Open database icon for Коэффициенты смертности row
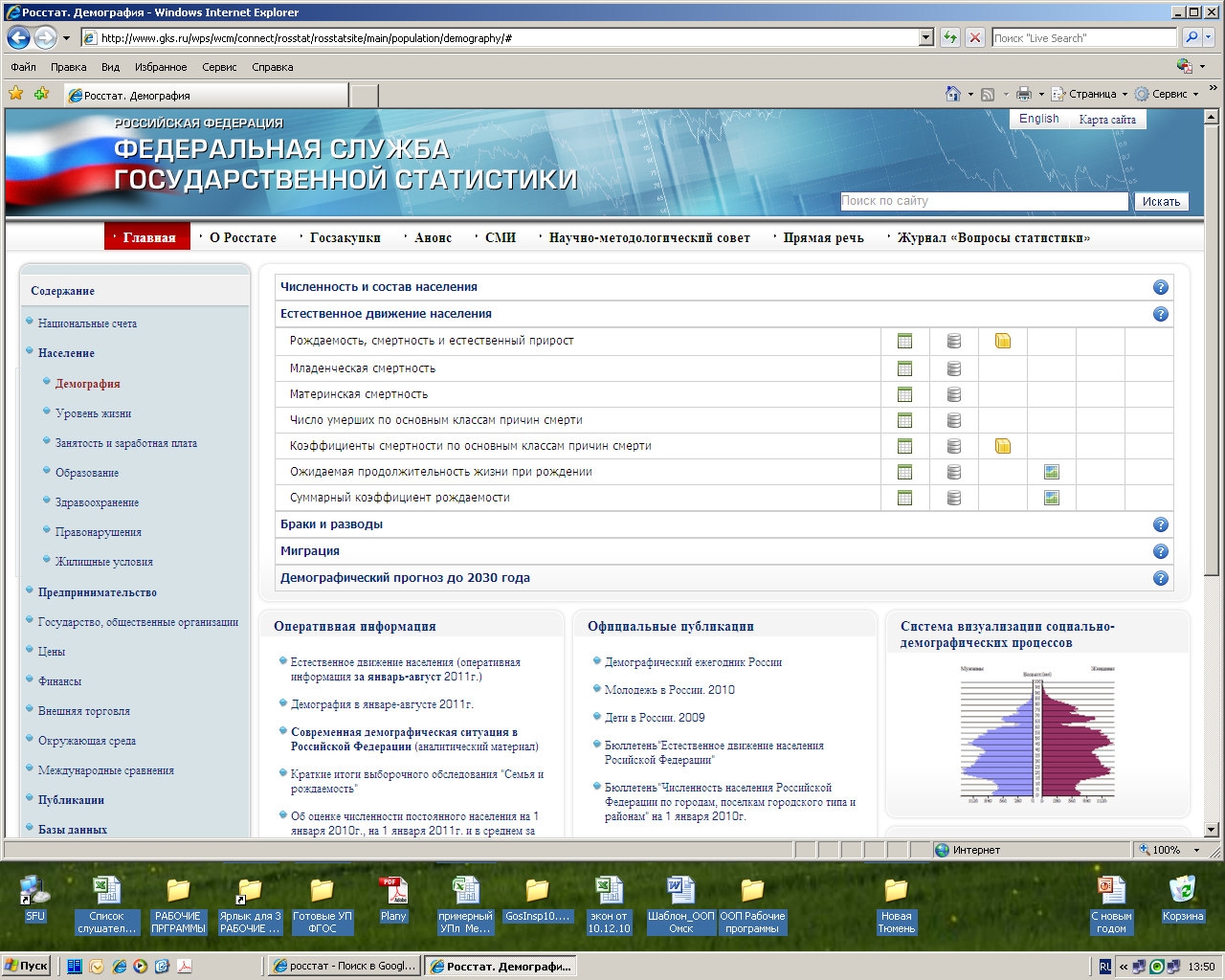 pos(954,446)
